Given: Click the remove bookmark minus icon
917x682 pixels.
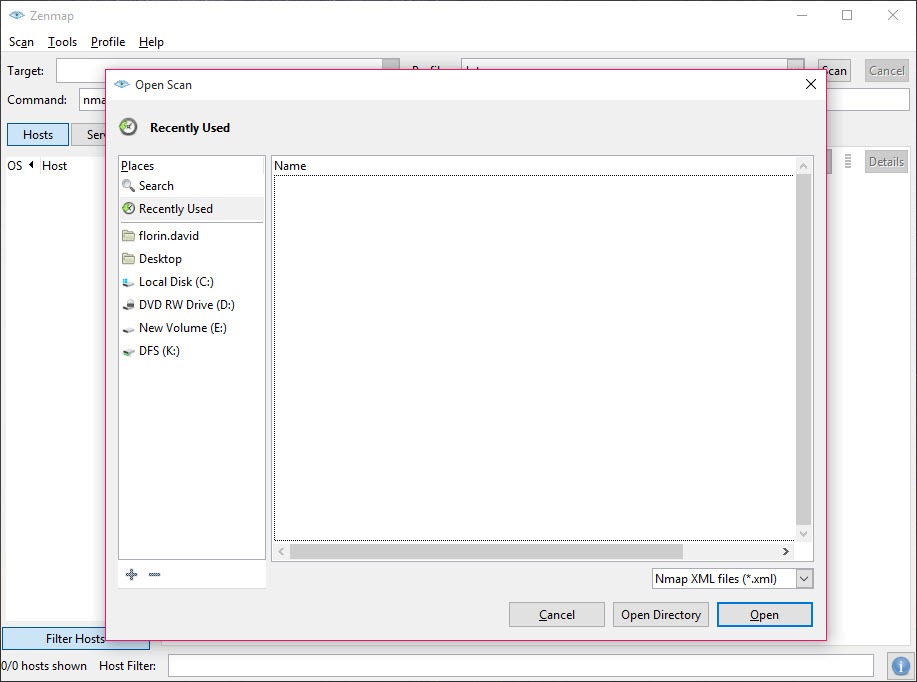Looking at the screenshot, I should (x=154, y=574).
